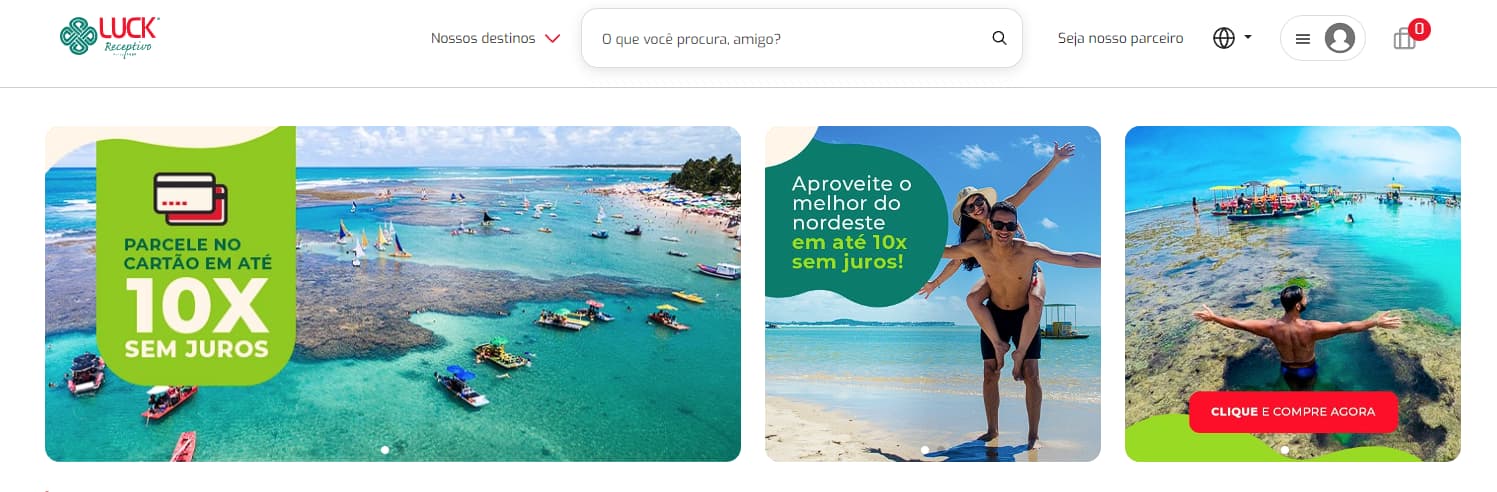This screenshot has height=492, width=1497.
Task: Open the luggage cart icon
Action: point(1404,39)
